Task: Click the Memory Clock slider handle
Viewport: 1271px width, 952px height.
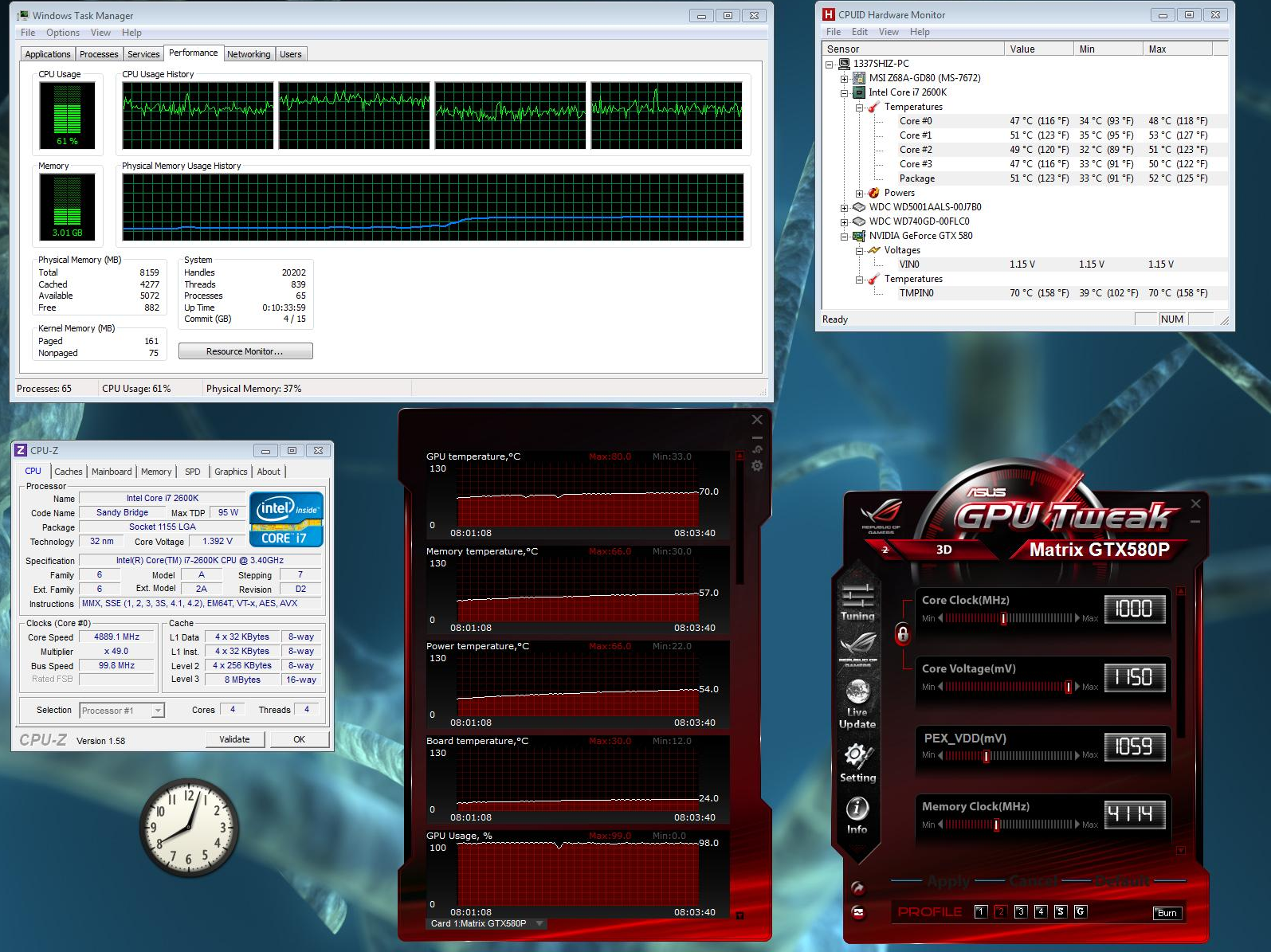Action: coord(996,825)
